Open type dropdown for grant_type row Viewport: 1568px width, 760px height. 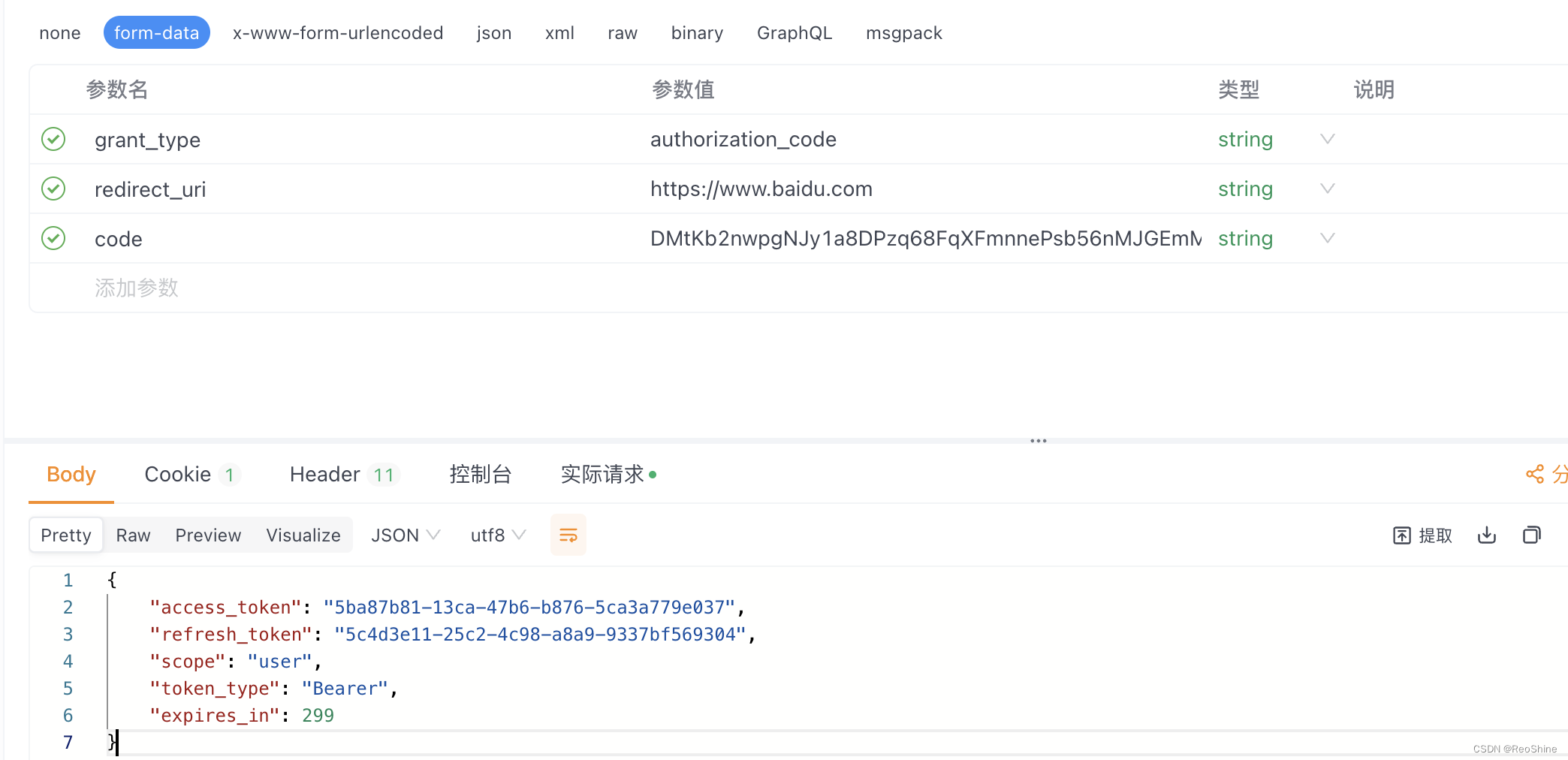[x=1328, y=139]
